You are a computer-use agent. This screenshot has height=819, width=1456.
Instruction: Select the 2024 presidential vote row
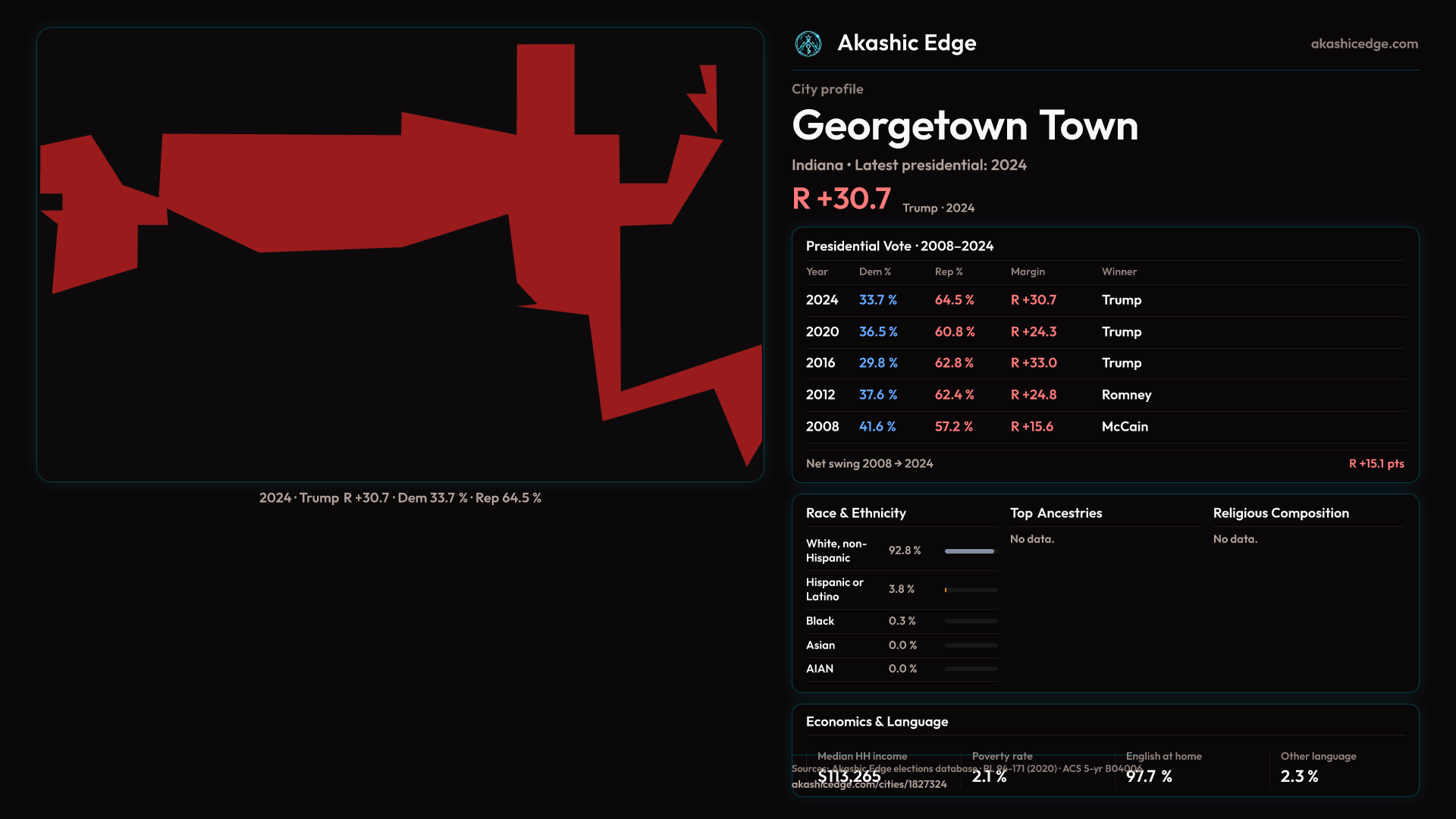coord(1104,300)
